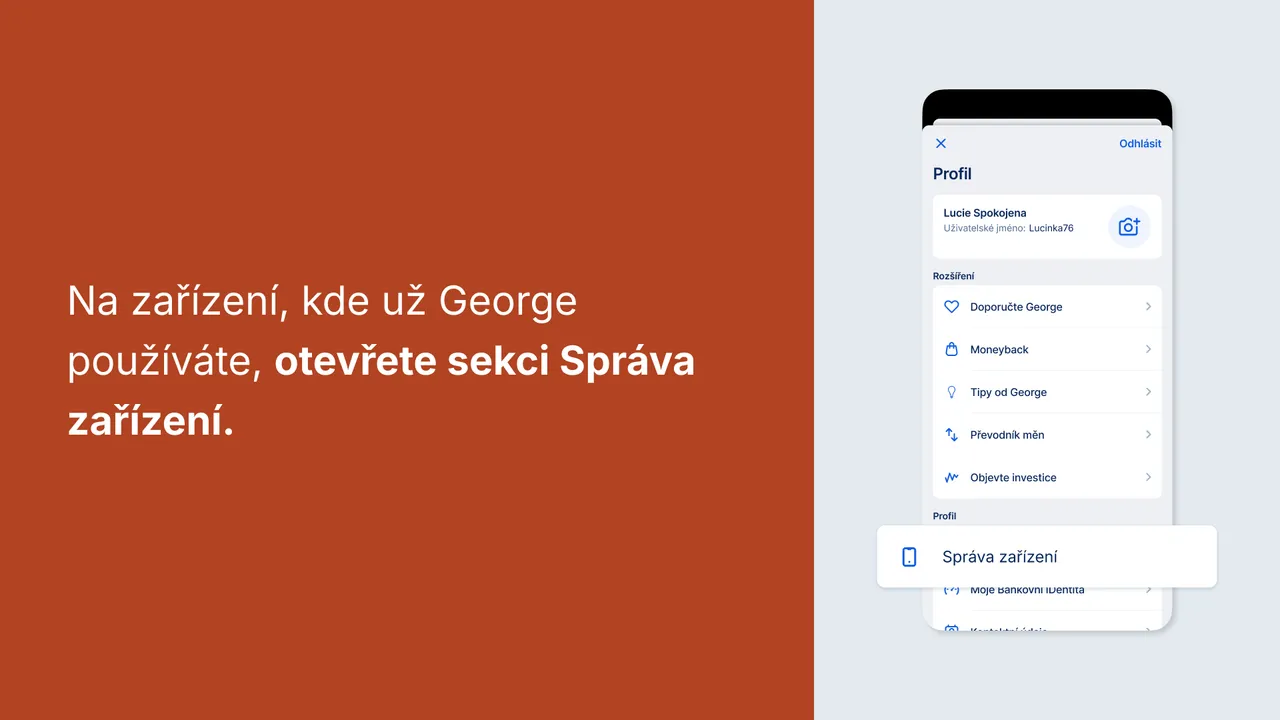The height and width of the screenshot is (720, 1280).
Task: Tap the Odhlásit link
Action: tap(1140, 143)
